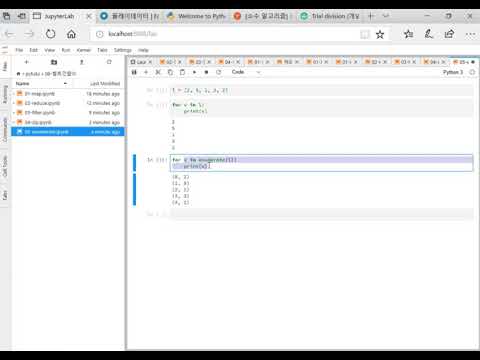Viewport: 480px width, 360px height.
Task: Open the cell type dropdown showing Code
Action: click(246, 72)
